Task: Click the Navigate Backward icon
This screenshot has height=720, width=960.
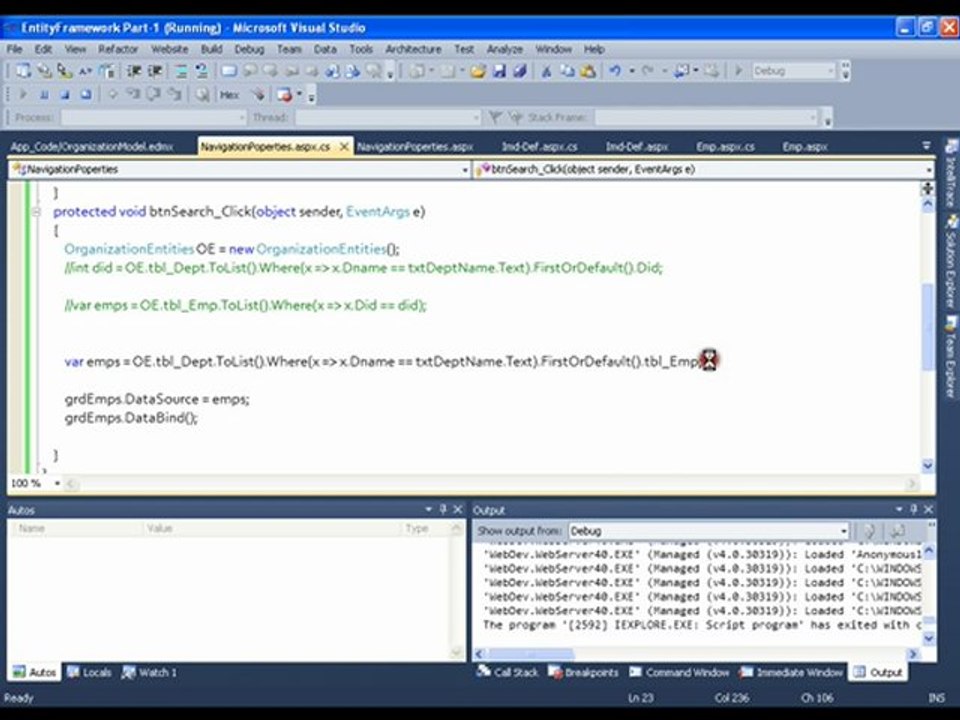Action: click(x=681, y=71)
